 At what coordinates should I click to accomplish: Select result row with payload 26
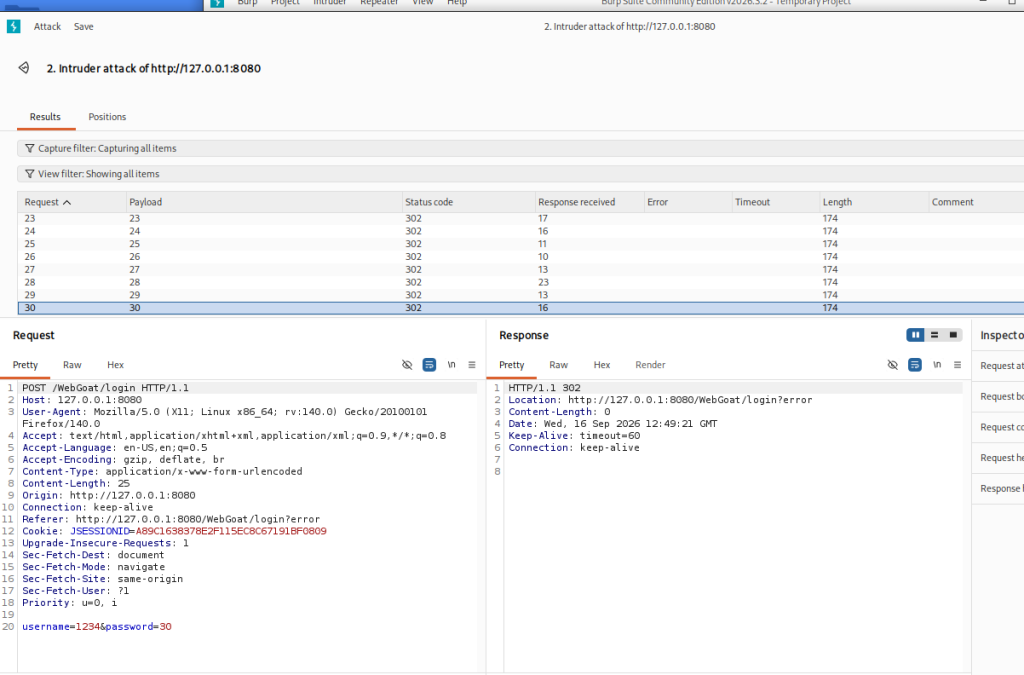(x=520, y=257)
